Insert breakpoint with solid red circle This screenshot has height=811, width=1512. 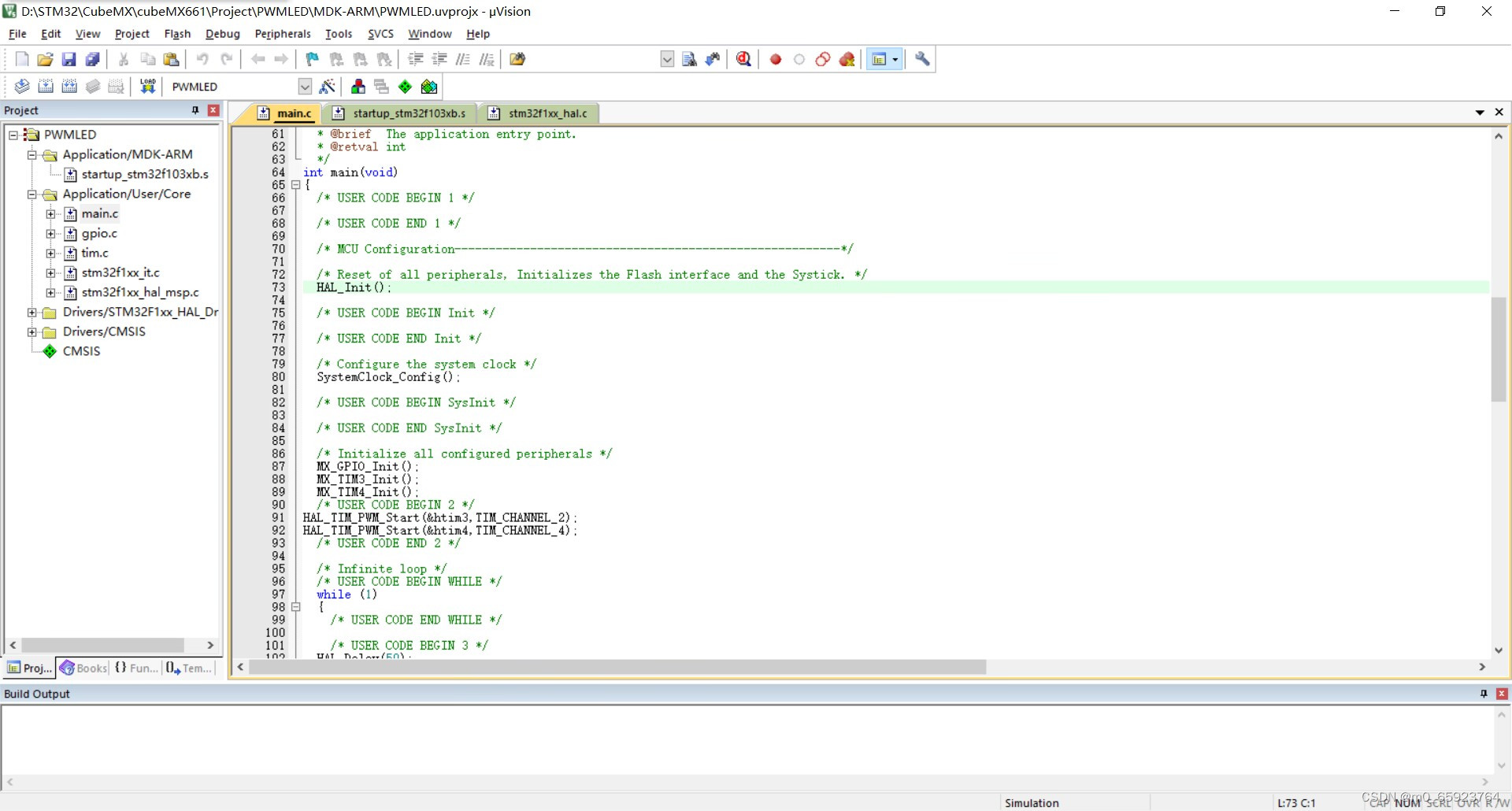coord(776,59)
